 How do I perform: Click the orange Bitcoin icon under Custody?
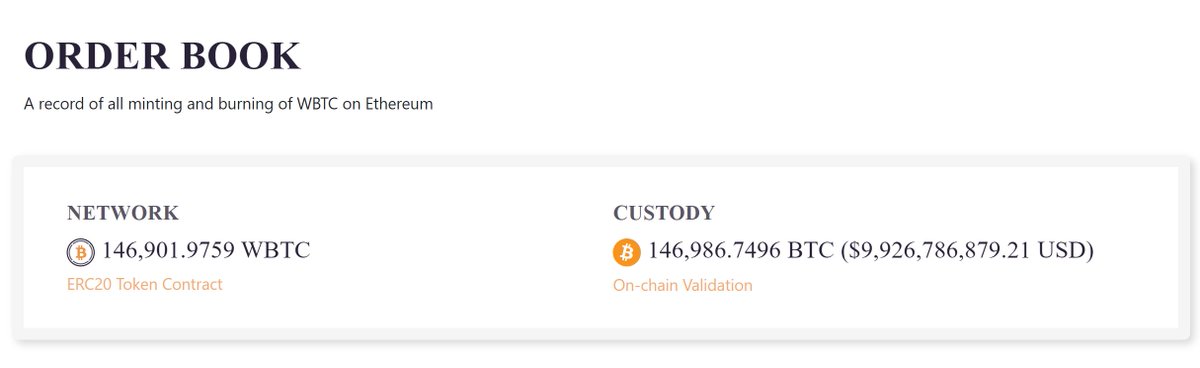pyautogui.click(x=626, y=252)
